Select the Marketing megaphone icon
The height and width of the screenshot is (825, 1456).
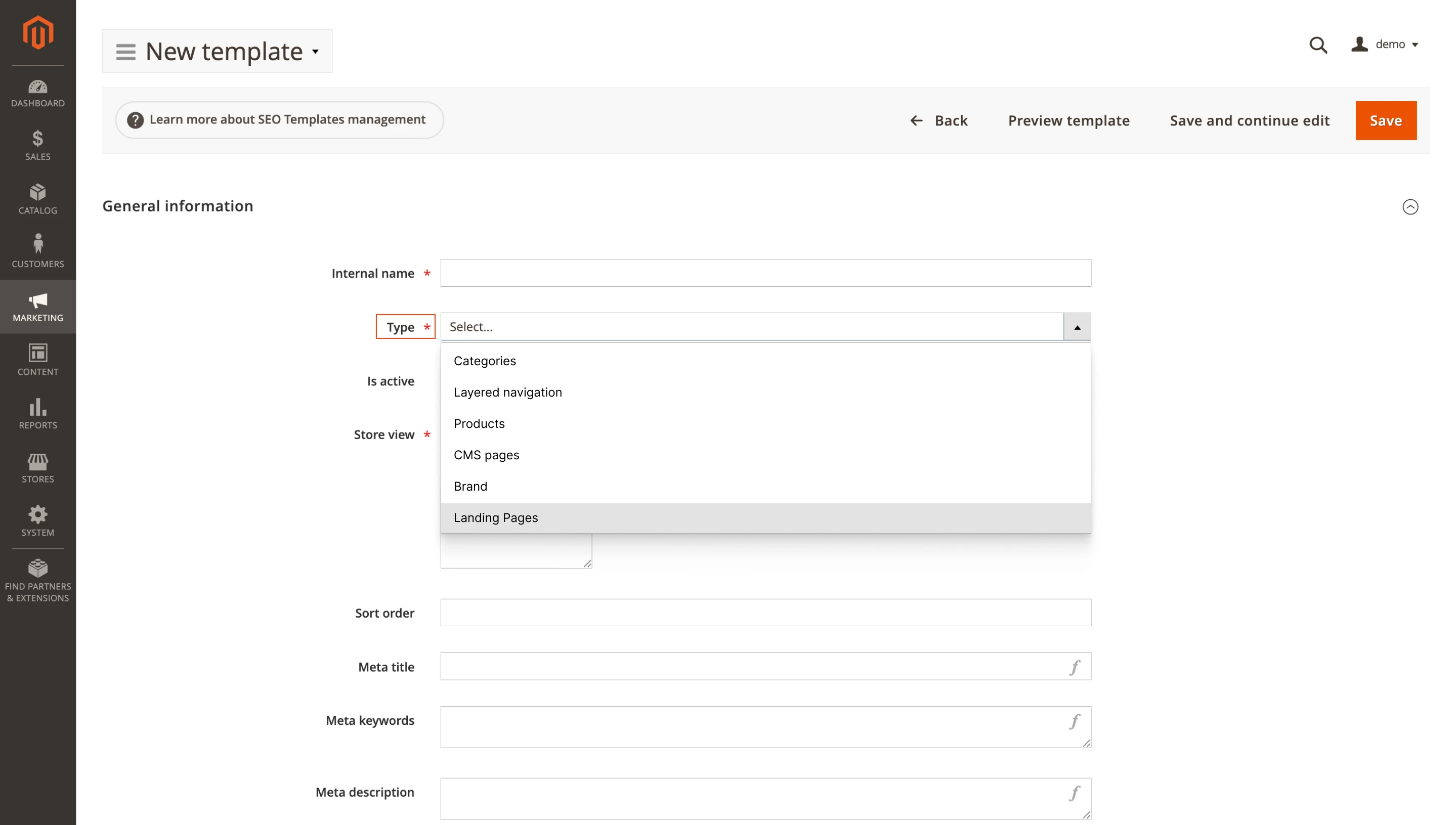tap(37, 306)
